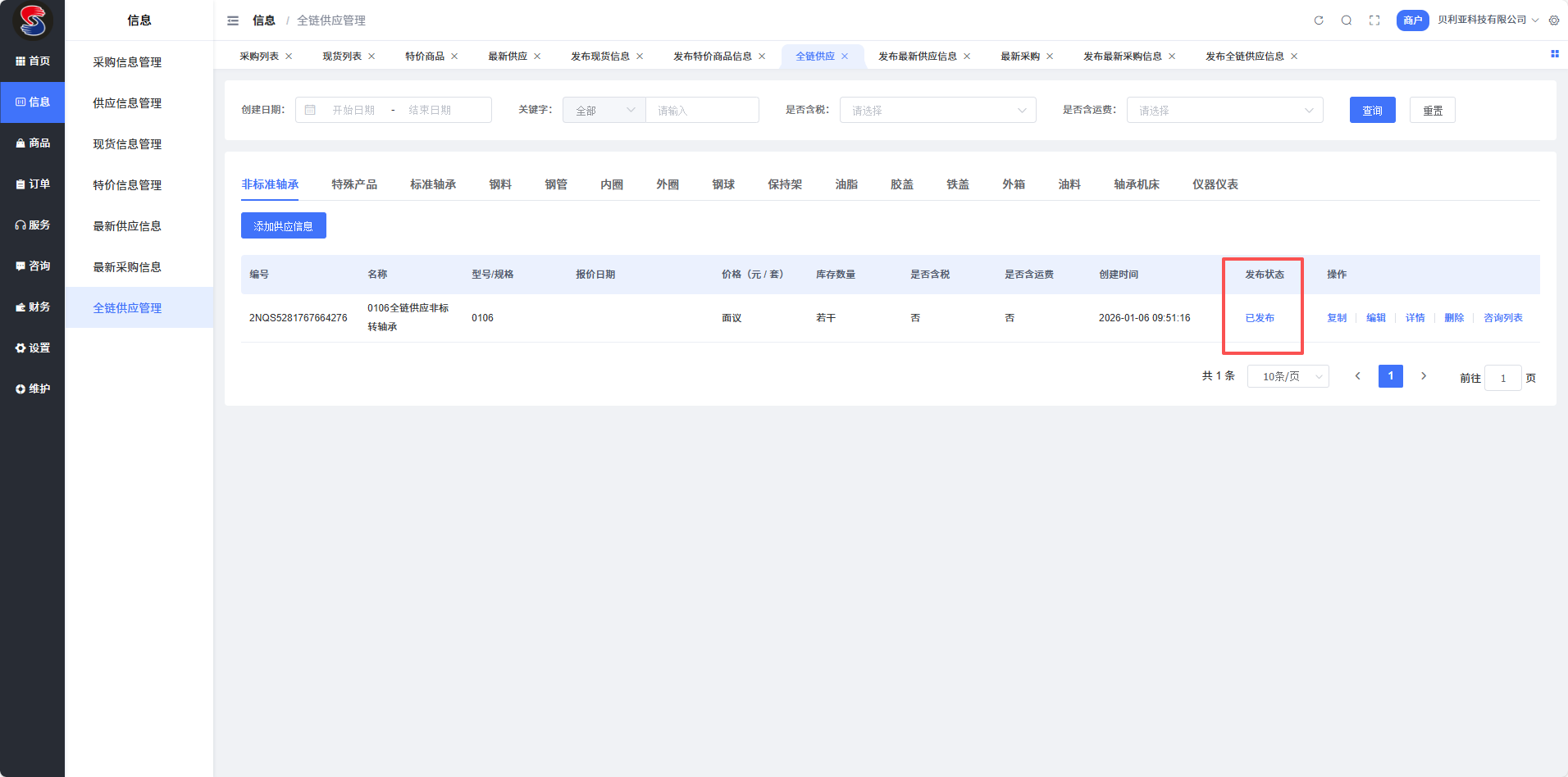Click the calendar icon in date field
1568x777 pixels.
point(310,110)
